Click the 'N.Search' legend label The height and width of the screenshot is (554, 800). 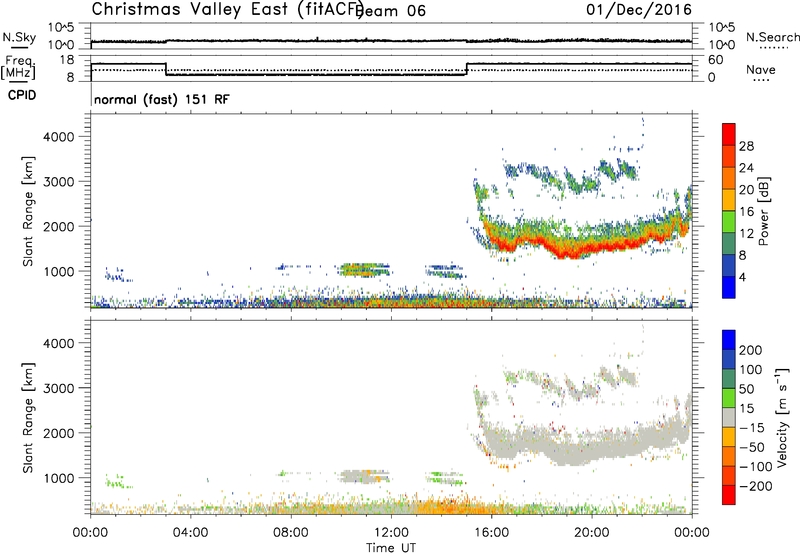click(772, 37)
